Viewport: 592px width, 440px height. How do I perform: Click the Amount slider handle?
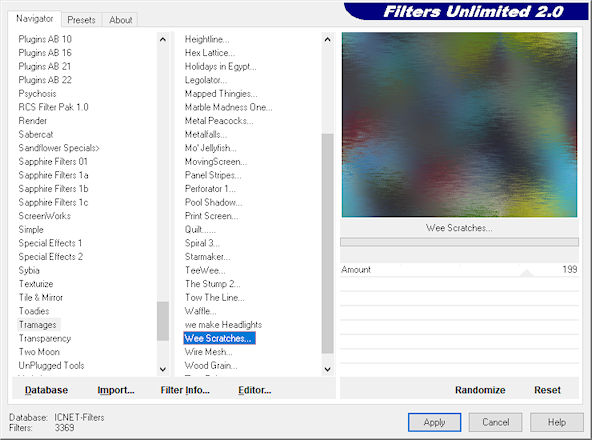(527, 273)
